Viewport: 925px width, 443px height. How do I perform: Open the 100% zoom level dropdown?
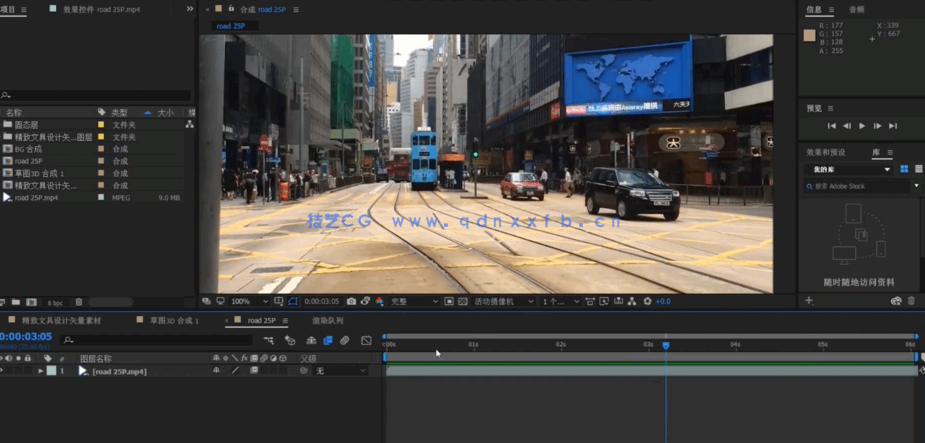(248, 301)
